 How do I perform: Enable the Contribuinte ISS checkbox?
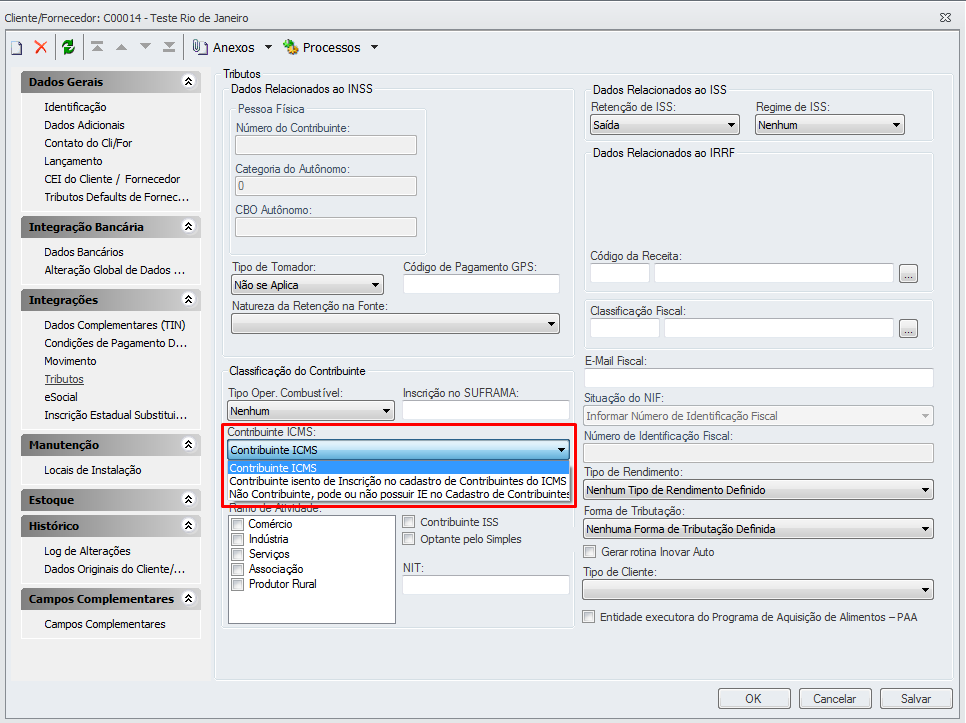(x=408, y=522)
